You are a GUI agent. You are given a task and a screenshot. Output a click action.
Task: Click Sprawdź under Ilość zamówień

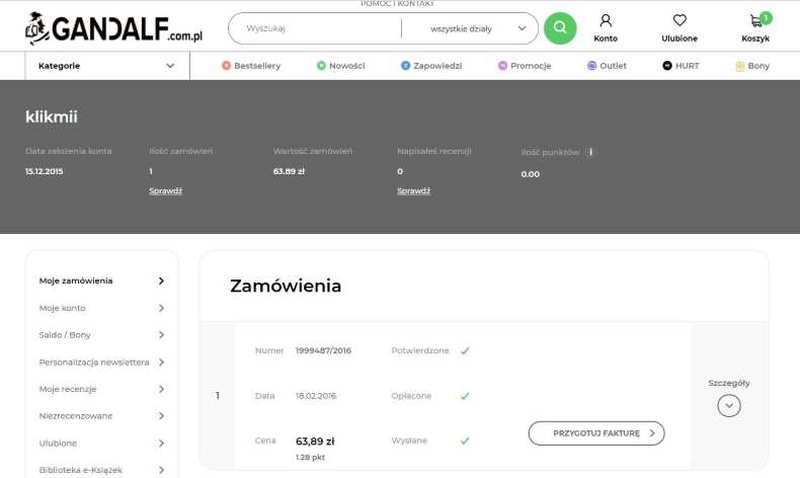(x=166, y=191)
